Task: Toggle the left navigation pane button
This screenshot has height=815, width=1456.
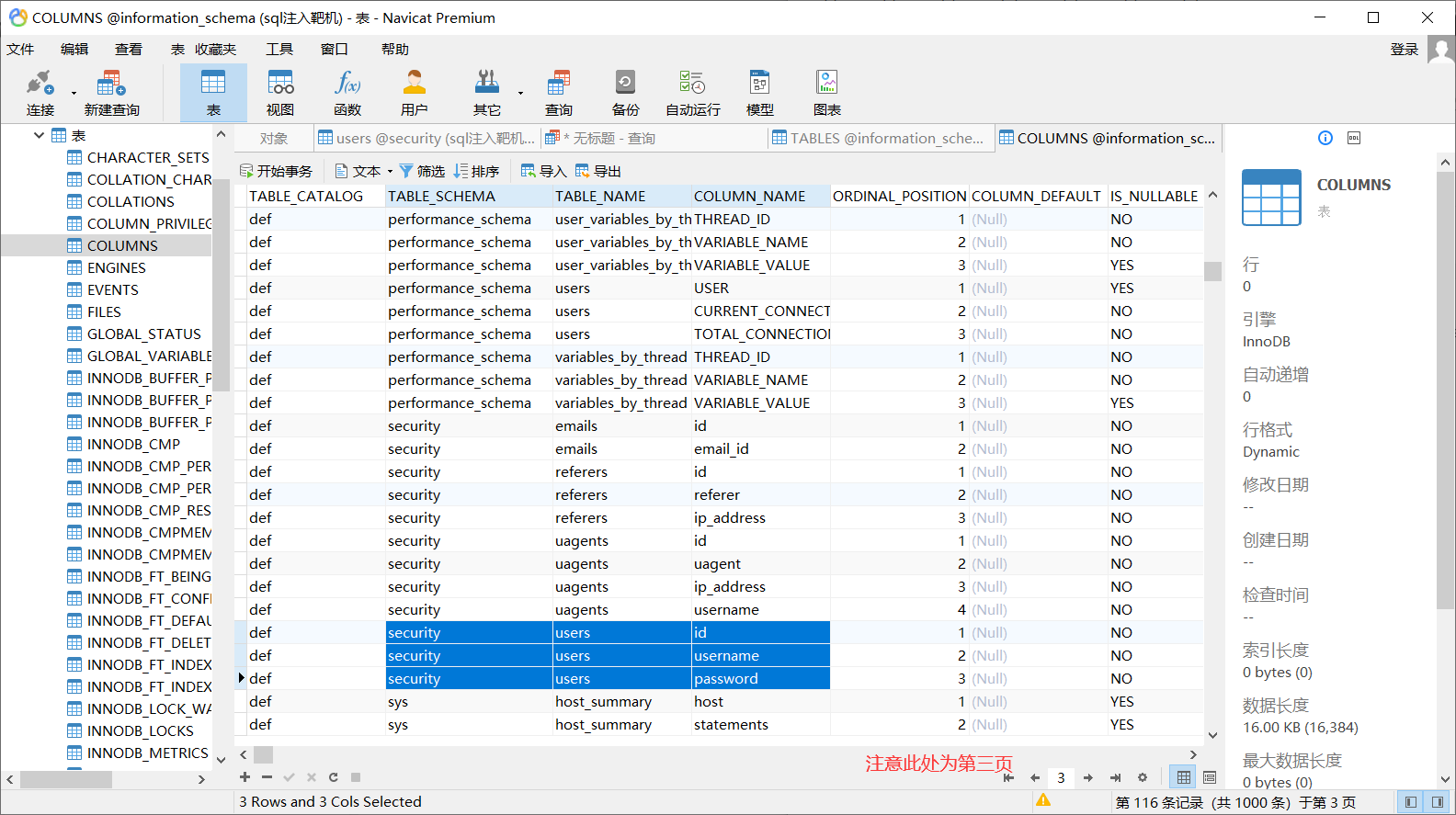Action: [1410, 802]
